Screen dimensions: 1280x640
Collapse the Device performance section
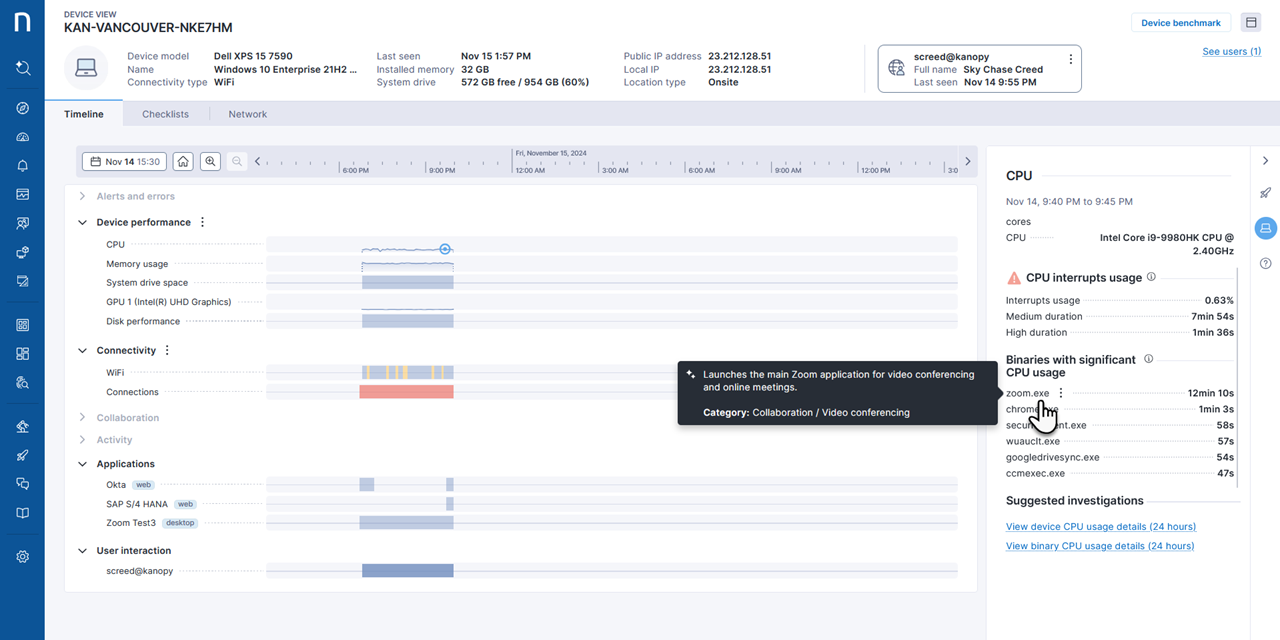[x=83, y=222]
